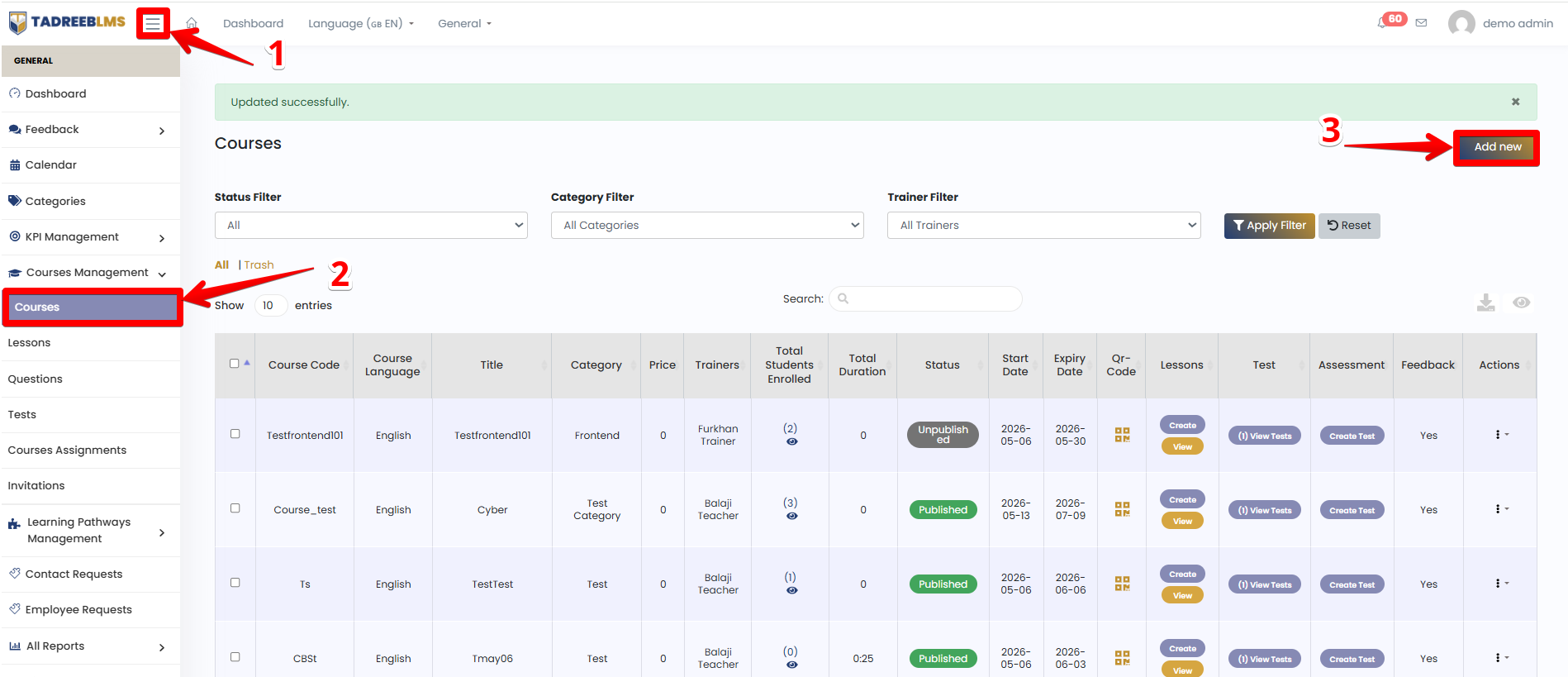Image resolution: width=1568 pixels, height=677 pixels.
Task: Open the messages envelope icon
Action: [1421, 23]
